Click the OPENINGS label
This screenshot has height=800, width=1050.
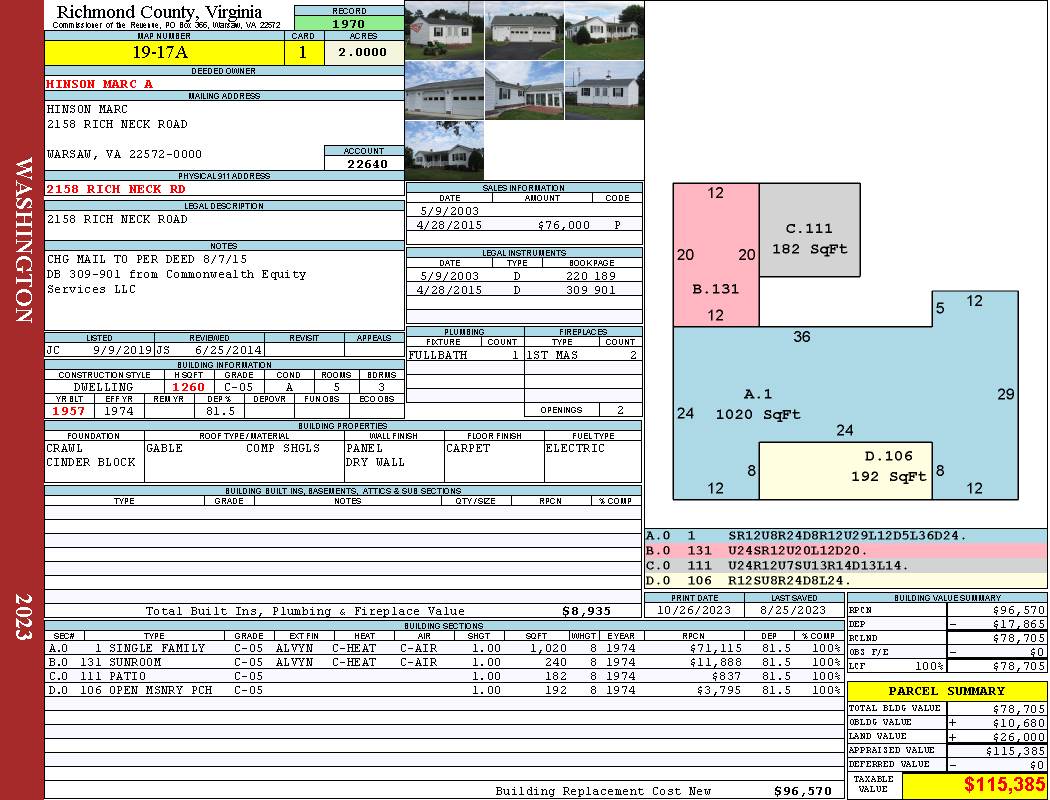pos(561,410)
